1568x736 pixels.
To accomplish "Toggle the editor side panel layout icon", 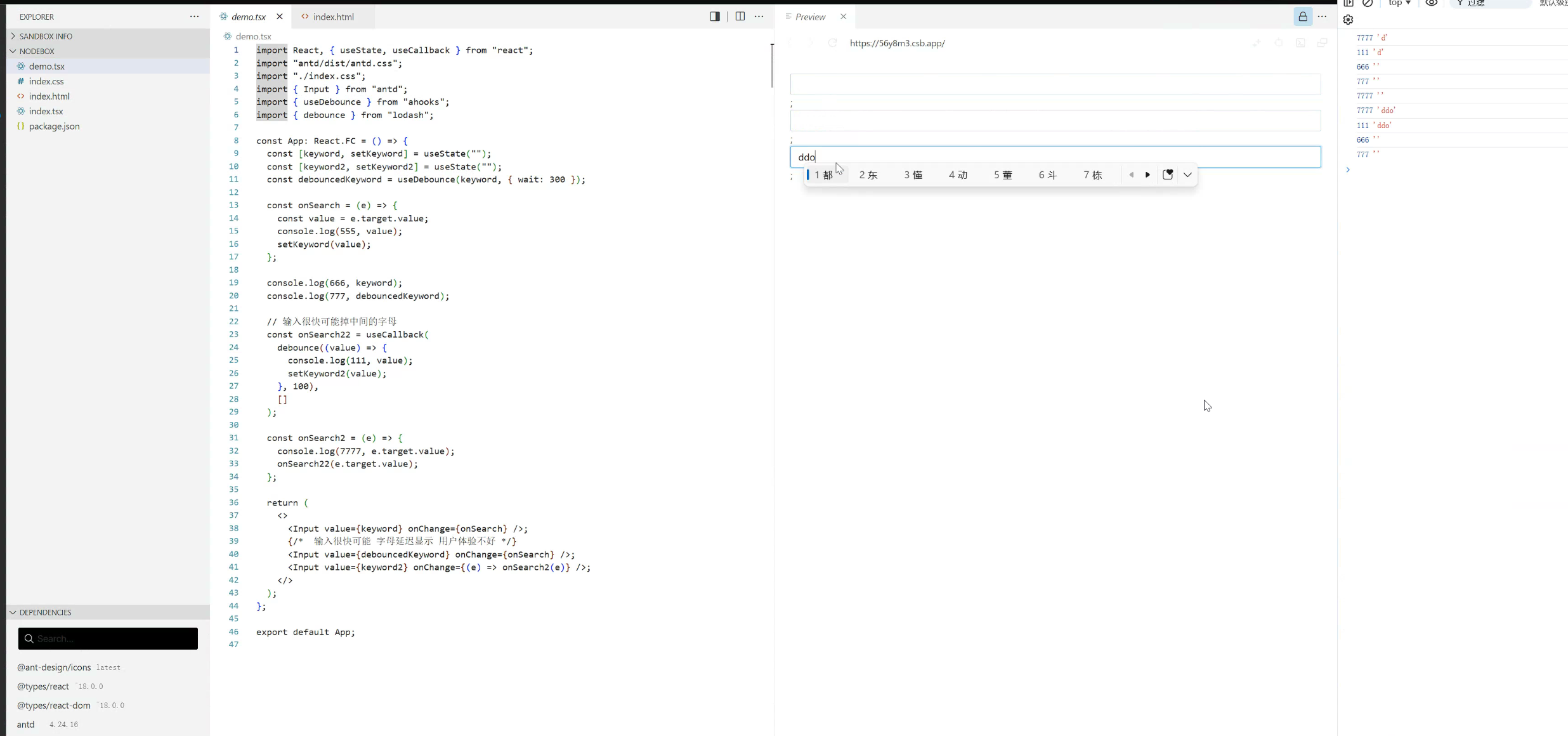I will click(x=715, y=16).
